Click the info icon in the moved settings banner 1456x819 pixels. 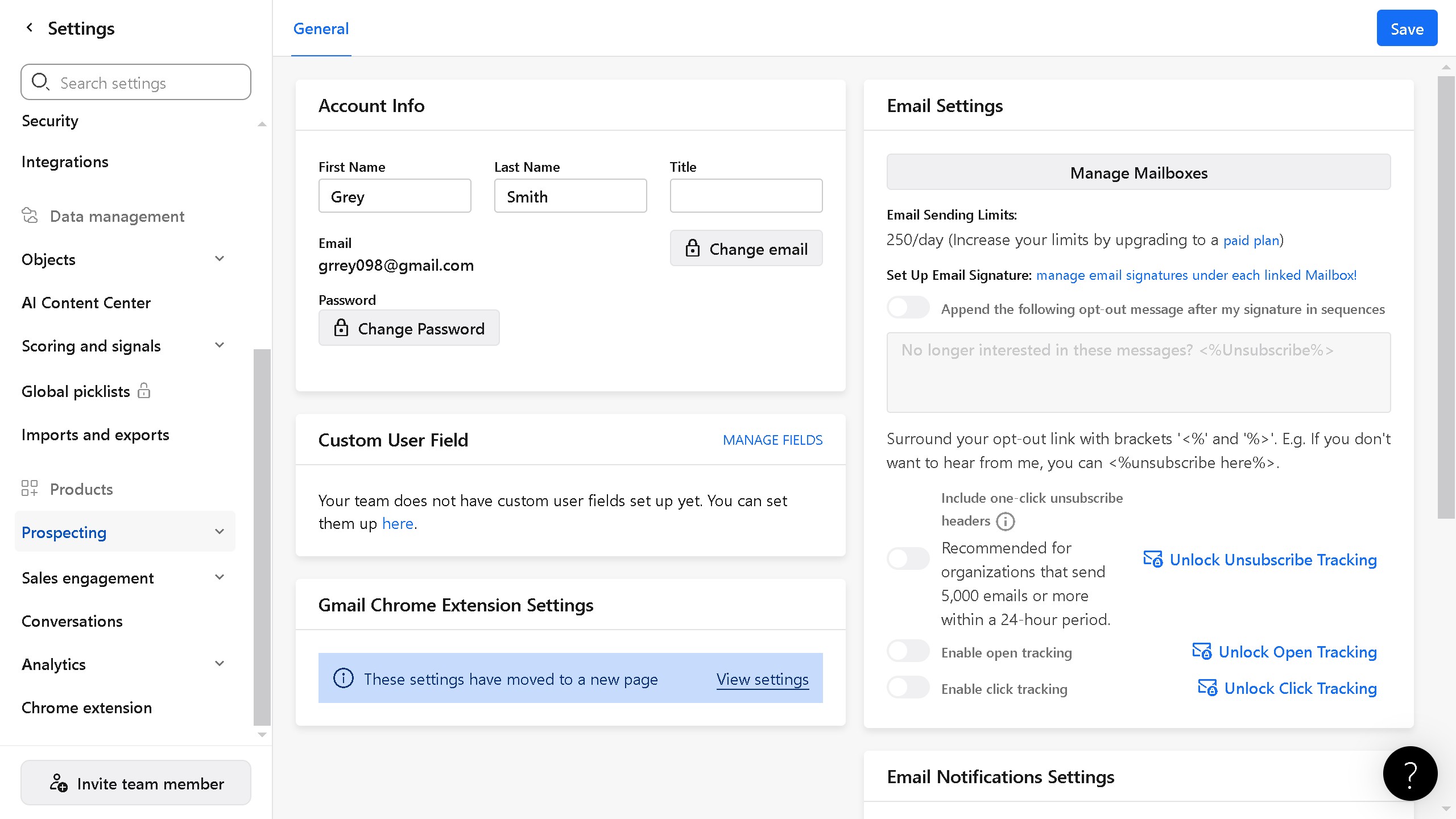[343, 678]
